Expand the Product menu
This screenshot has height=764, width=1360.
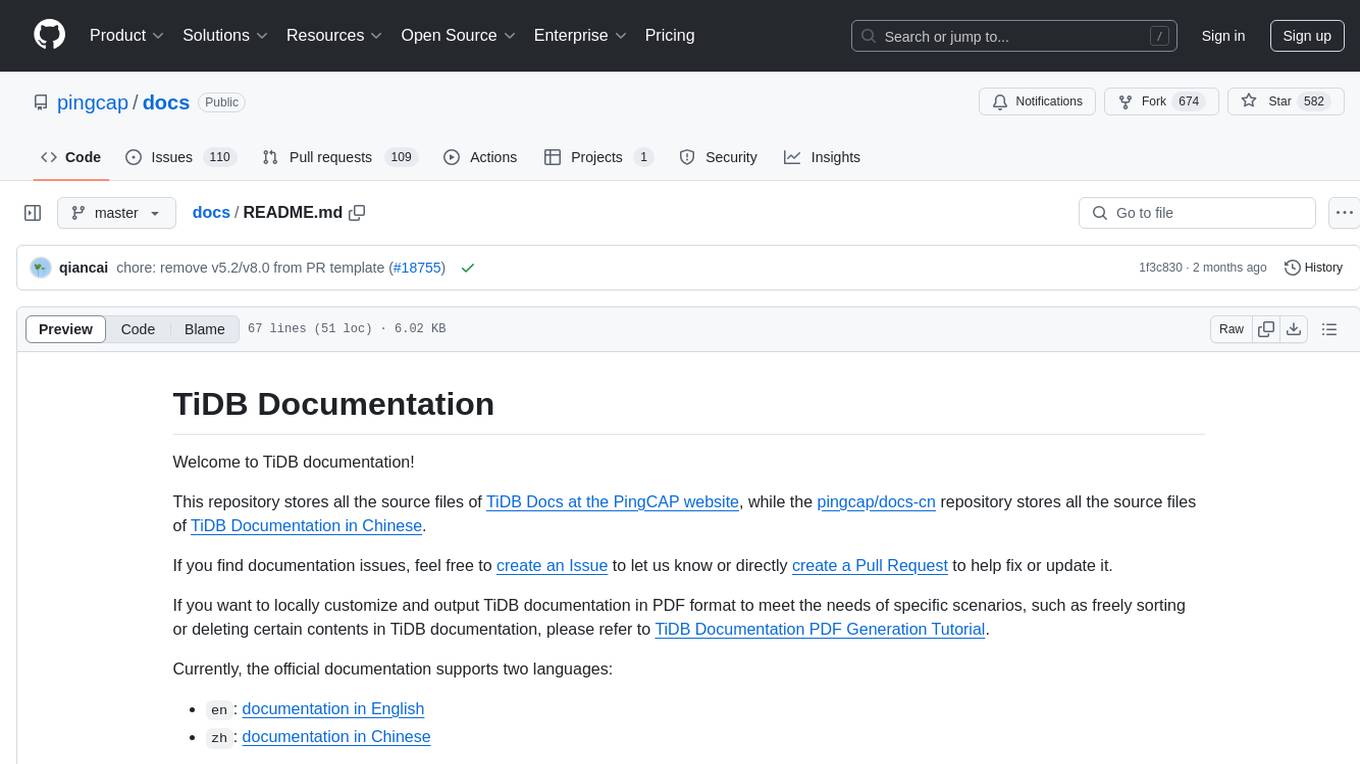point(127,35)
